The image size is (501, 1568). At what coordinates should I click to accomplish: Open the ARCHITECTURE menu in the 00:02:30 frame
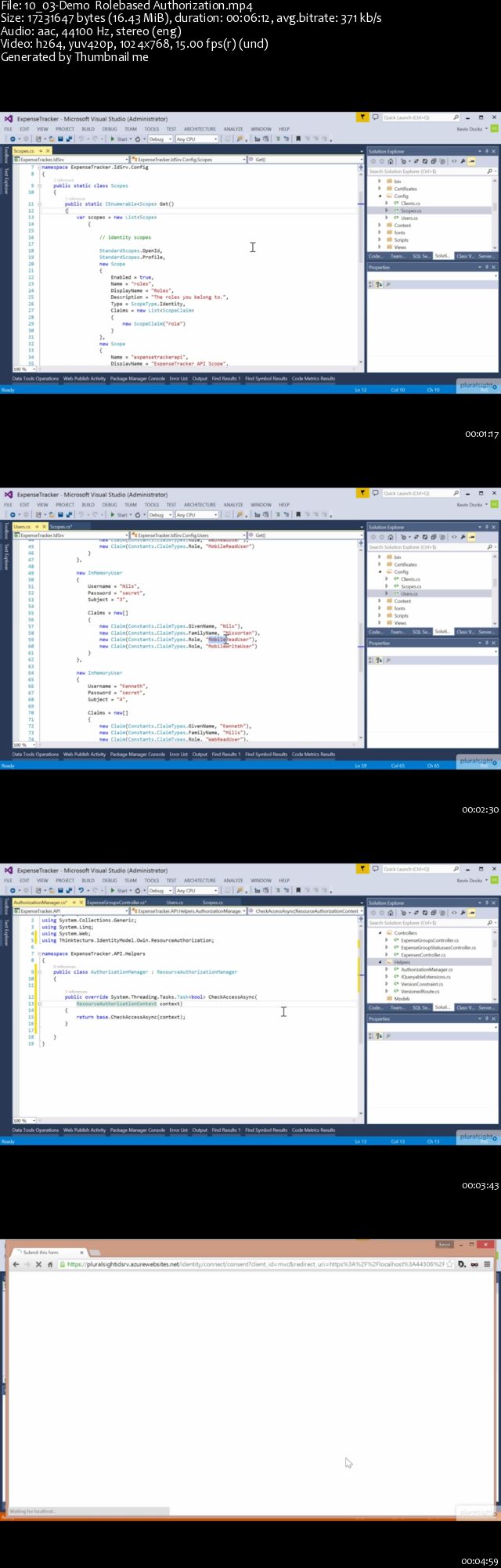[200, 505]
